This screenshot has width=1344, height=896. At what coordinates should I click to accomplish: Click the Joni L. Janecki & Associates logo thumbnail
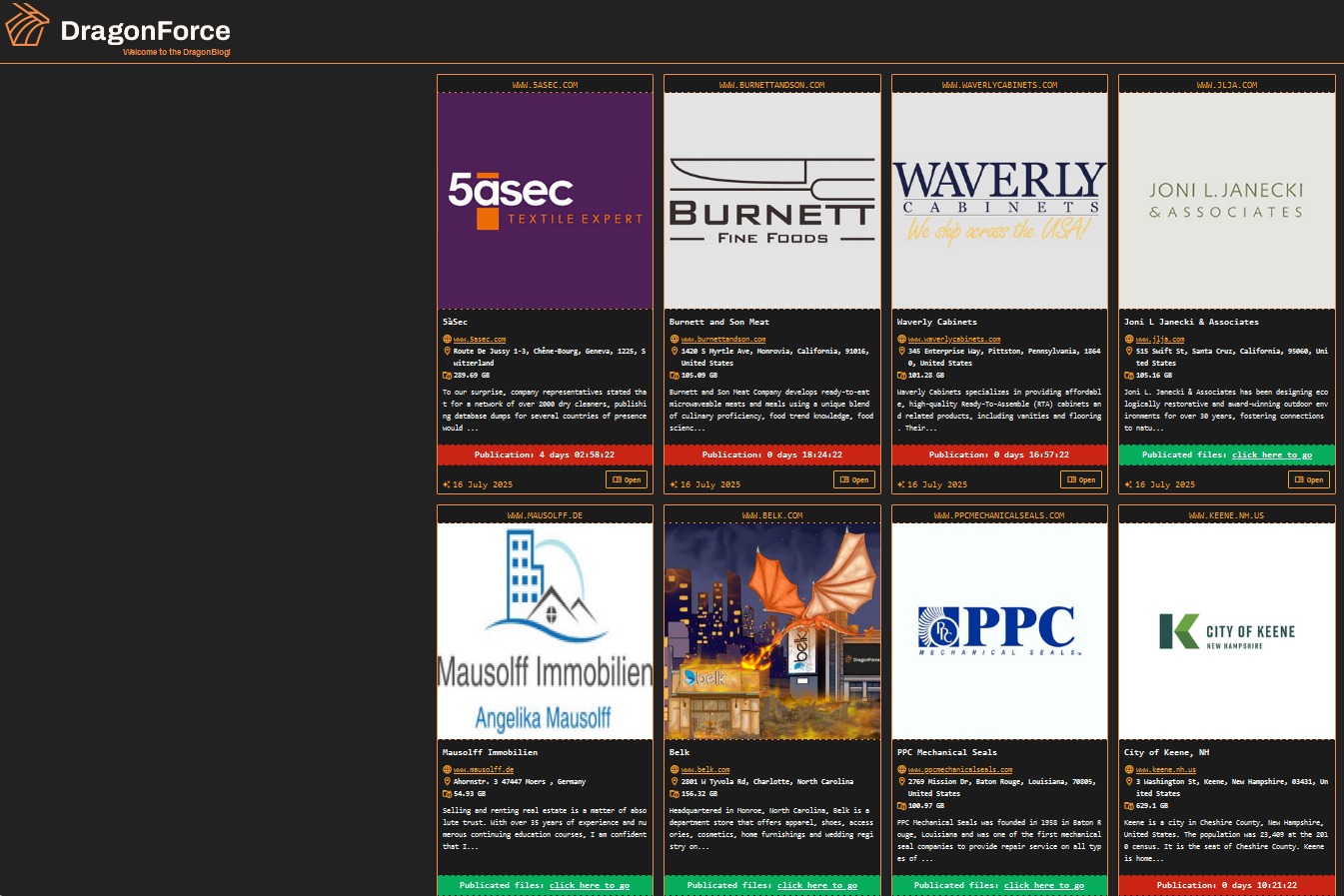tap(1227, 201)
